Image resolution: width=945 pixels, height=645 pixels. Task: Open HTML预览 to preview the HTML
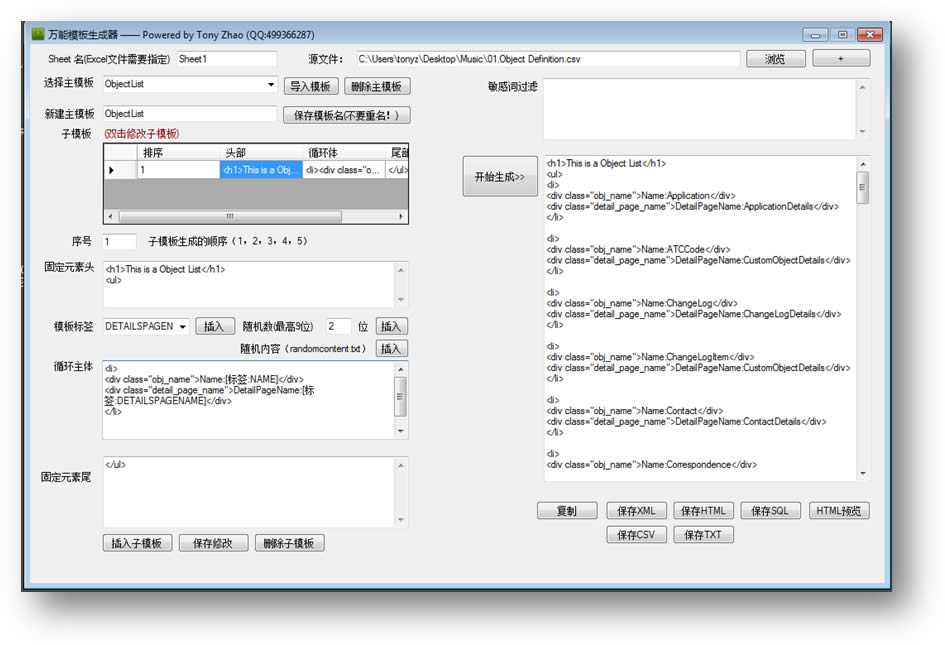click(838, 510)
